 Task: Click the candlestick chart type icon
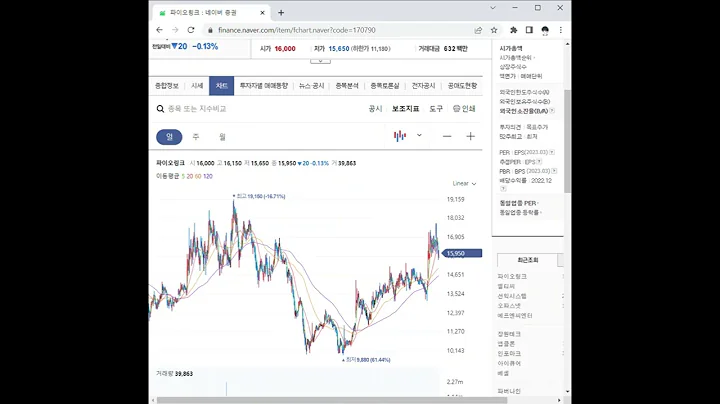click(x=400, y=136)
